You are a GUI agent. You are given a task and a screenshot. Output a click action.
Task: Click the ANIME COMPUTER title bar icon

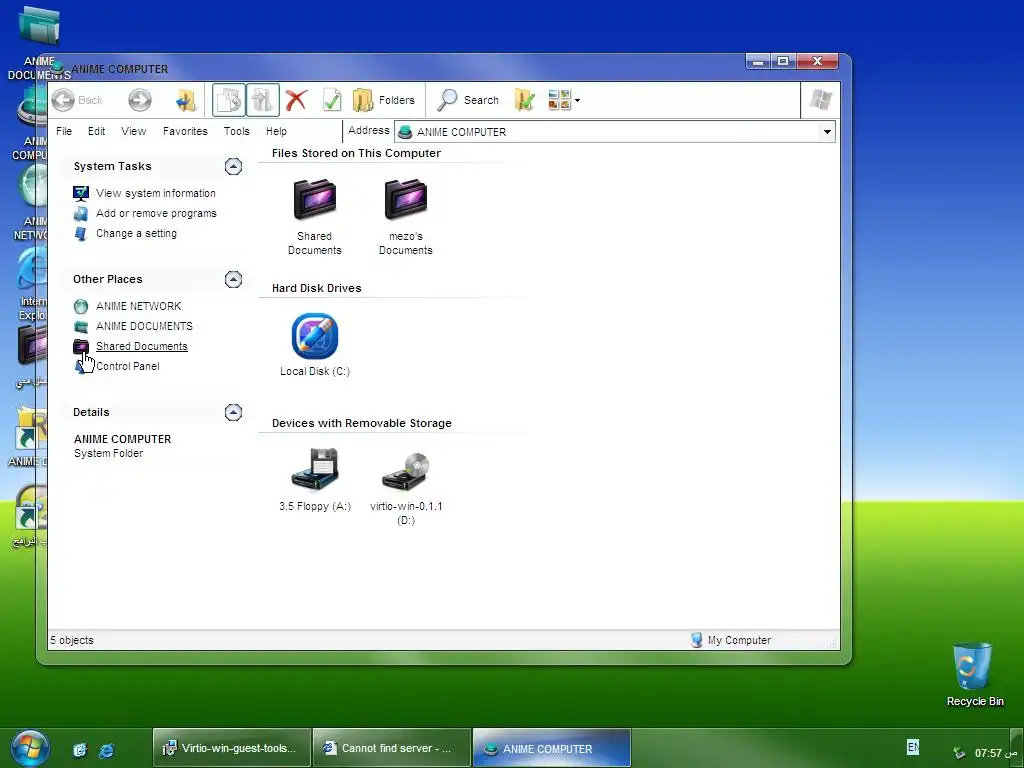[x=58, y=68]
